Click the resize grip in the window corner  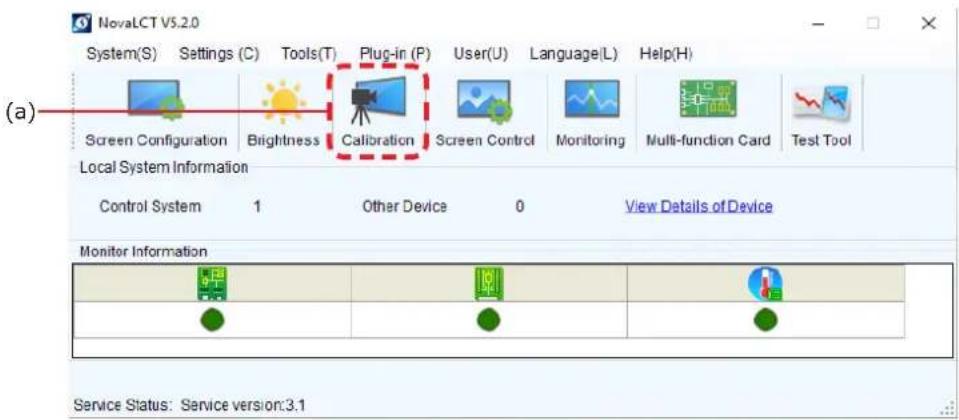[948, 408]
